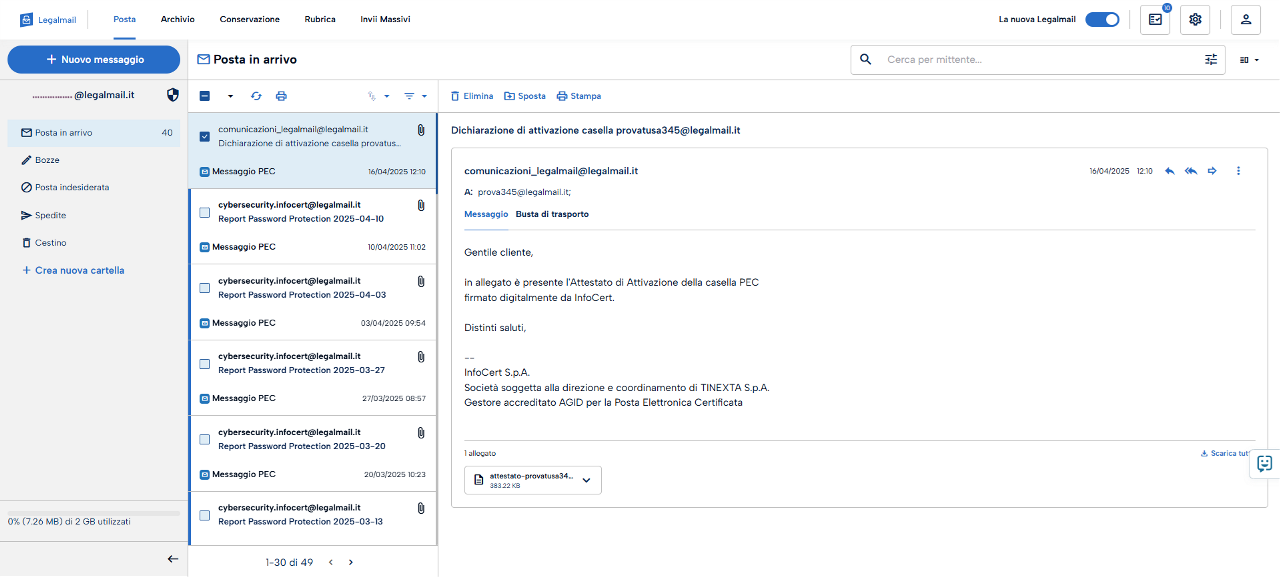The height and width of the screenshot is (577, 1280).
Task: Click the print icon above message list
Action: pyautogui.click(x=281, y=96)
